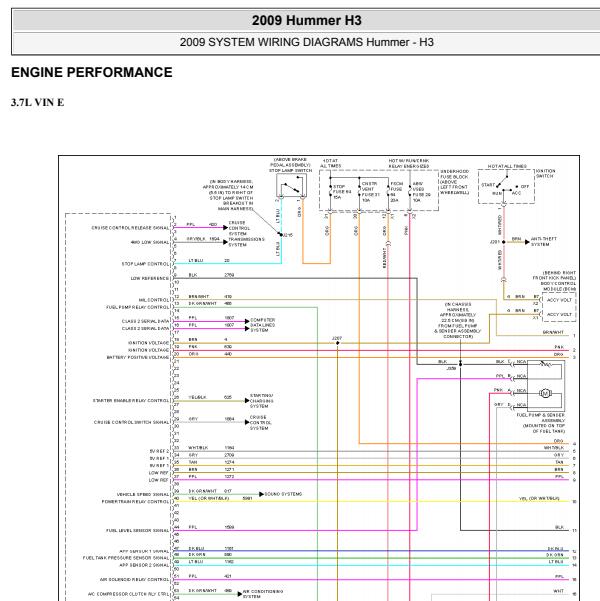Click the J207 splice dot
Image resolution: width=600 pixels, height=601 pixels.
(337, 343)
